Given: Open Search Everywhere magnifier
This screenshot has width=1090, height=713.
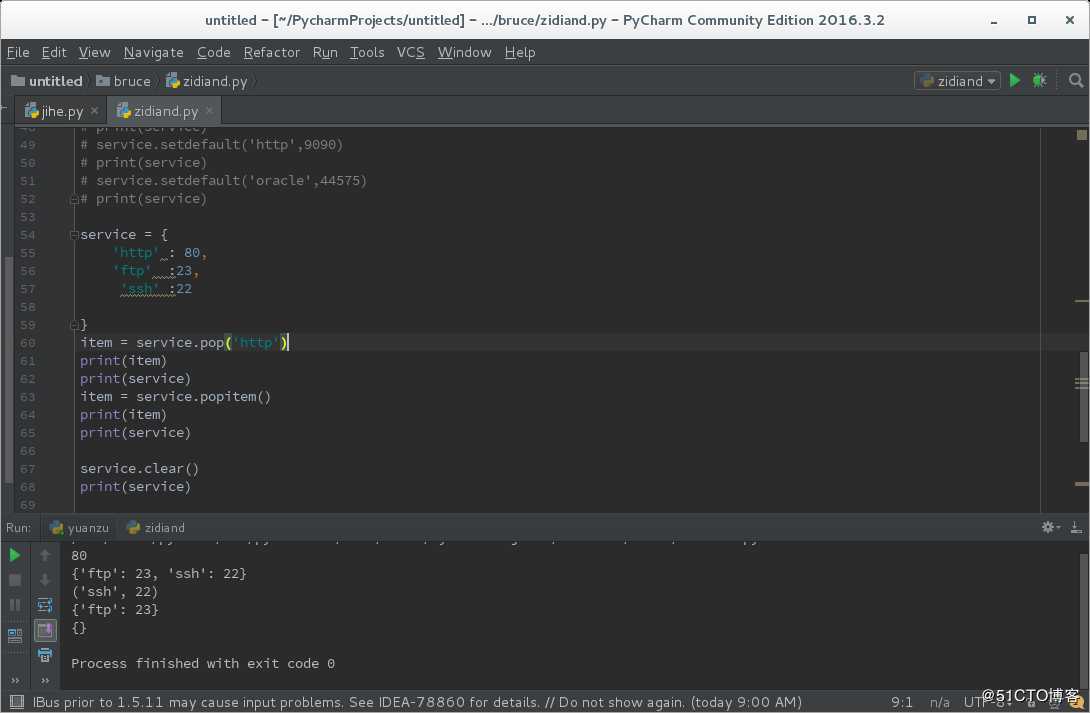Looking at the screenshot, I should click(x=1075, y=81).
